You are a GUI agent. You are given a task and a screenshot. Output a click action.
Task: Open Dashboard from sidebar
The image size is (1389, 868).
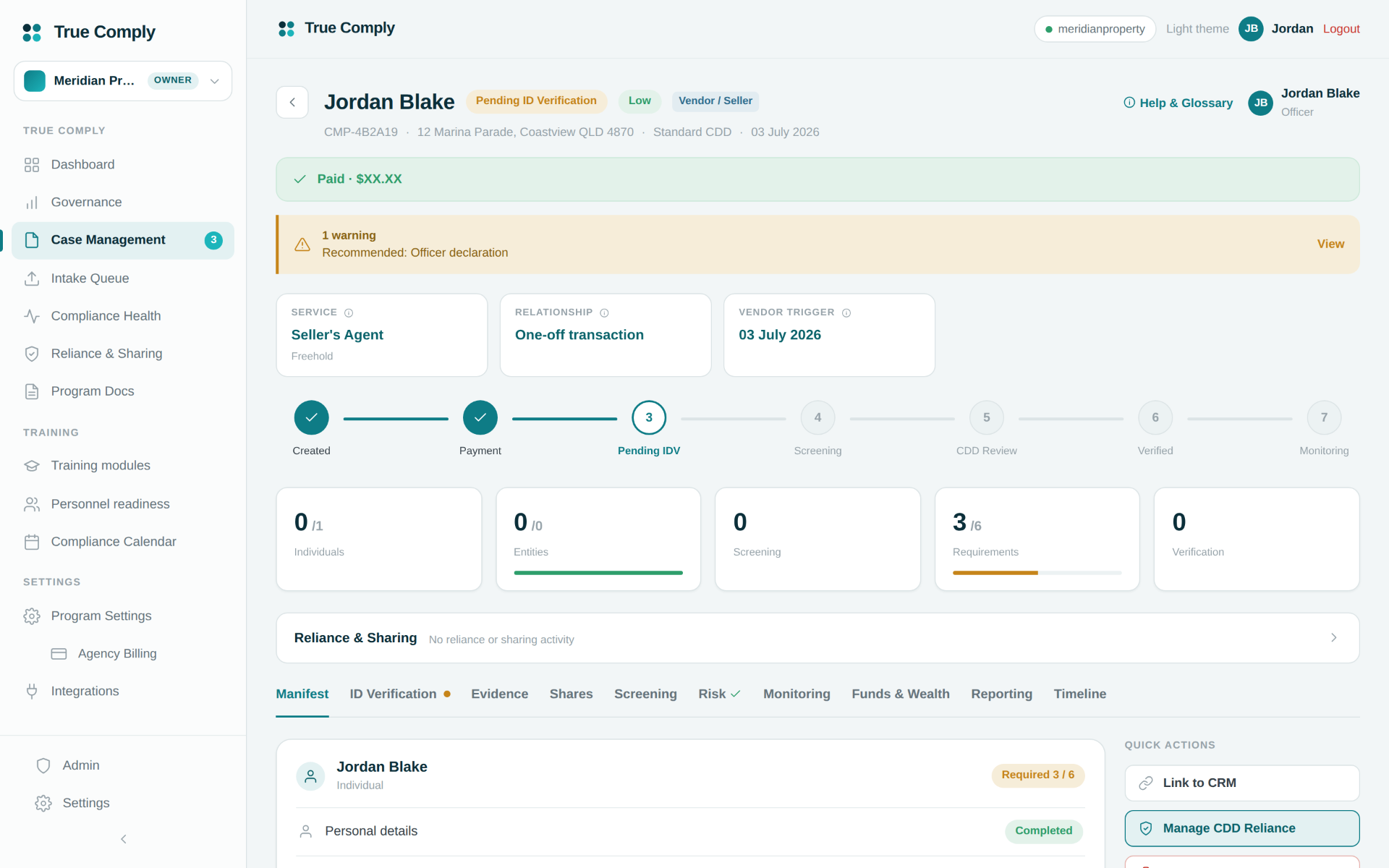tap(123, 165)
